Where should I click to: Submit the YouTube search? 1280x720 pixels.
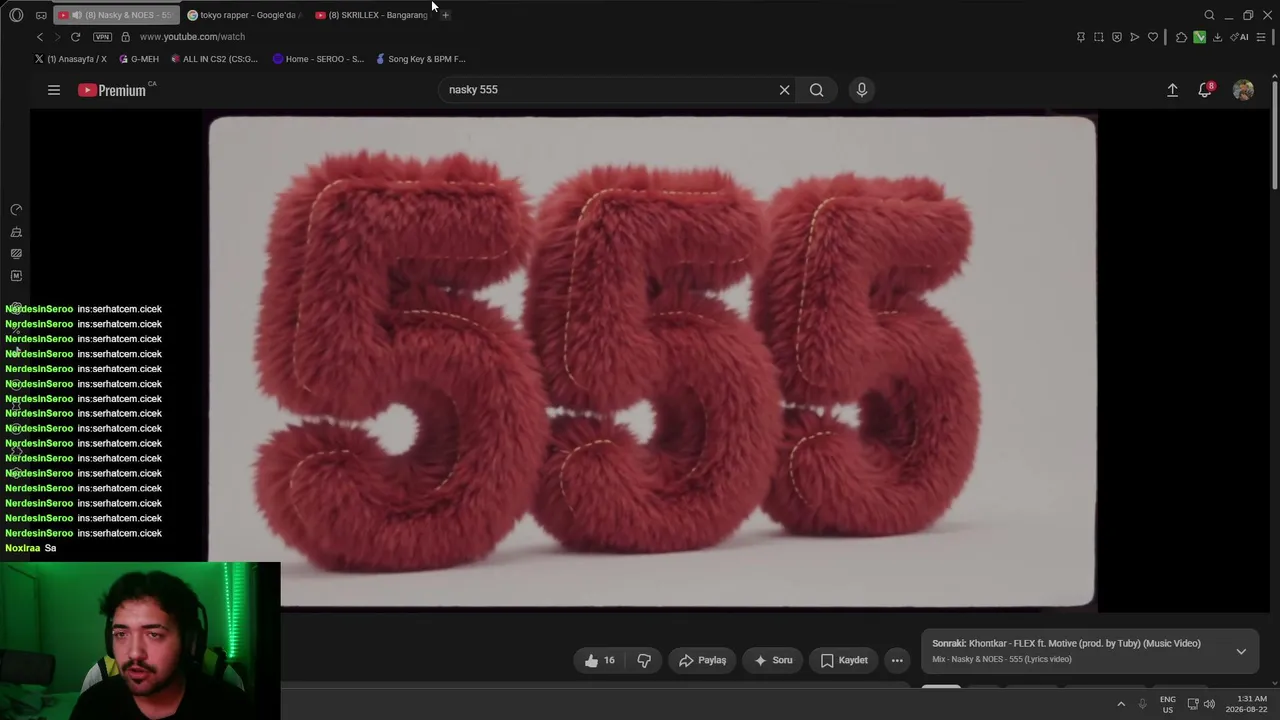coord(817,90)
